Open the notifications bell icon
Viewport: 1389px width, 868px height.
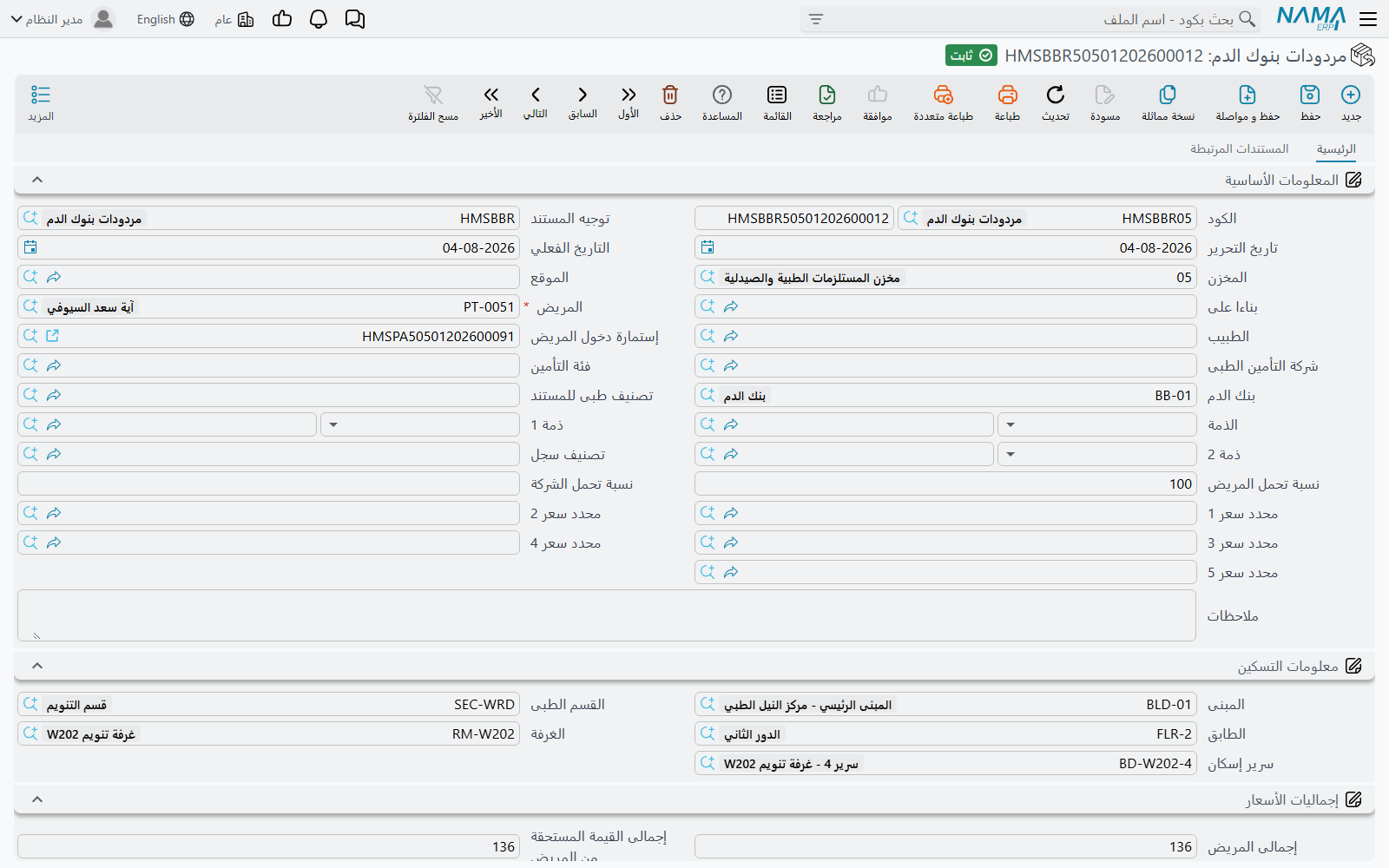tap(319, 19)
